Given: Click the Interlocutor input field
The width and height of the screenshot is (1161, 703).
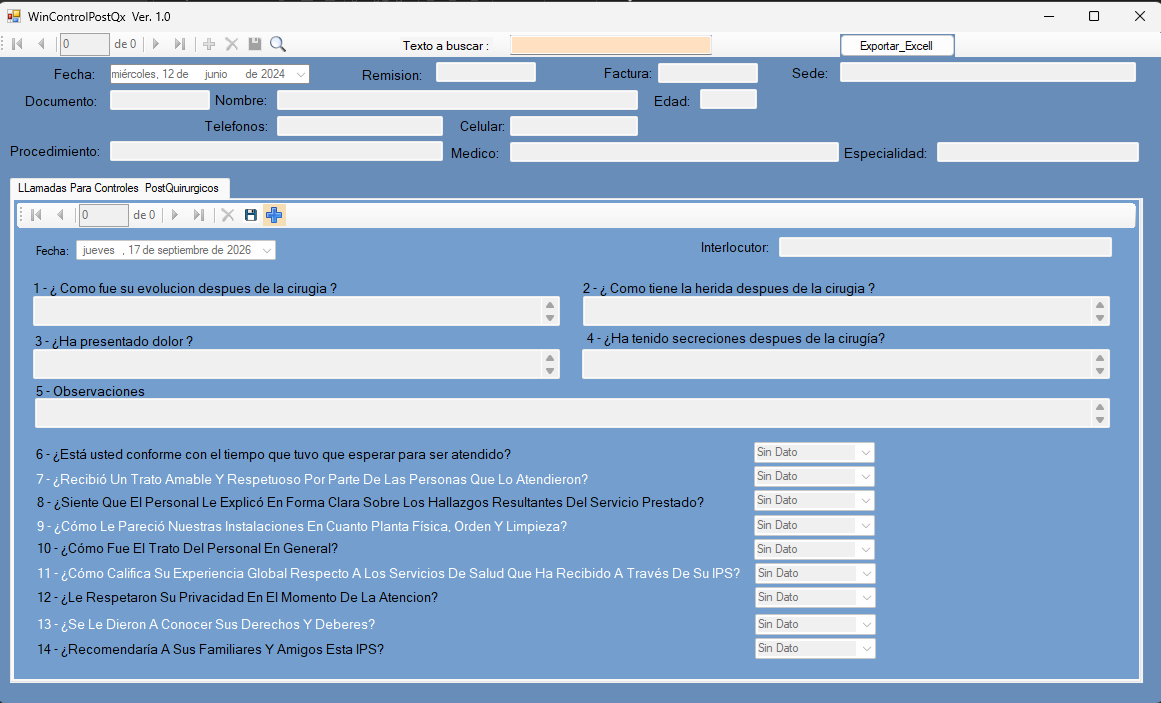Looking at the screenshot, I should [x=946, y=247].
